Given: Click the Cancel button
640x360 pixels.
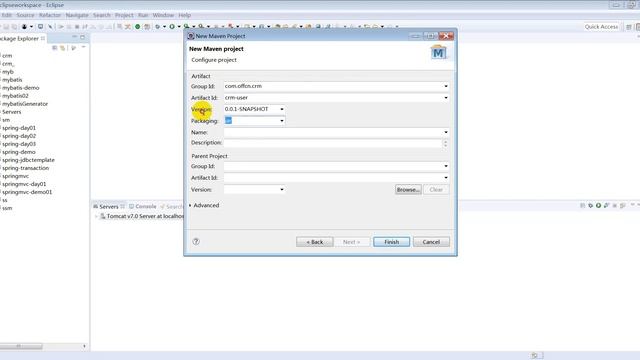Looking at the screenshot, I should pyautogui.click(x=431, y=242).
